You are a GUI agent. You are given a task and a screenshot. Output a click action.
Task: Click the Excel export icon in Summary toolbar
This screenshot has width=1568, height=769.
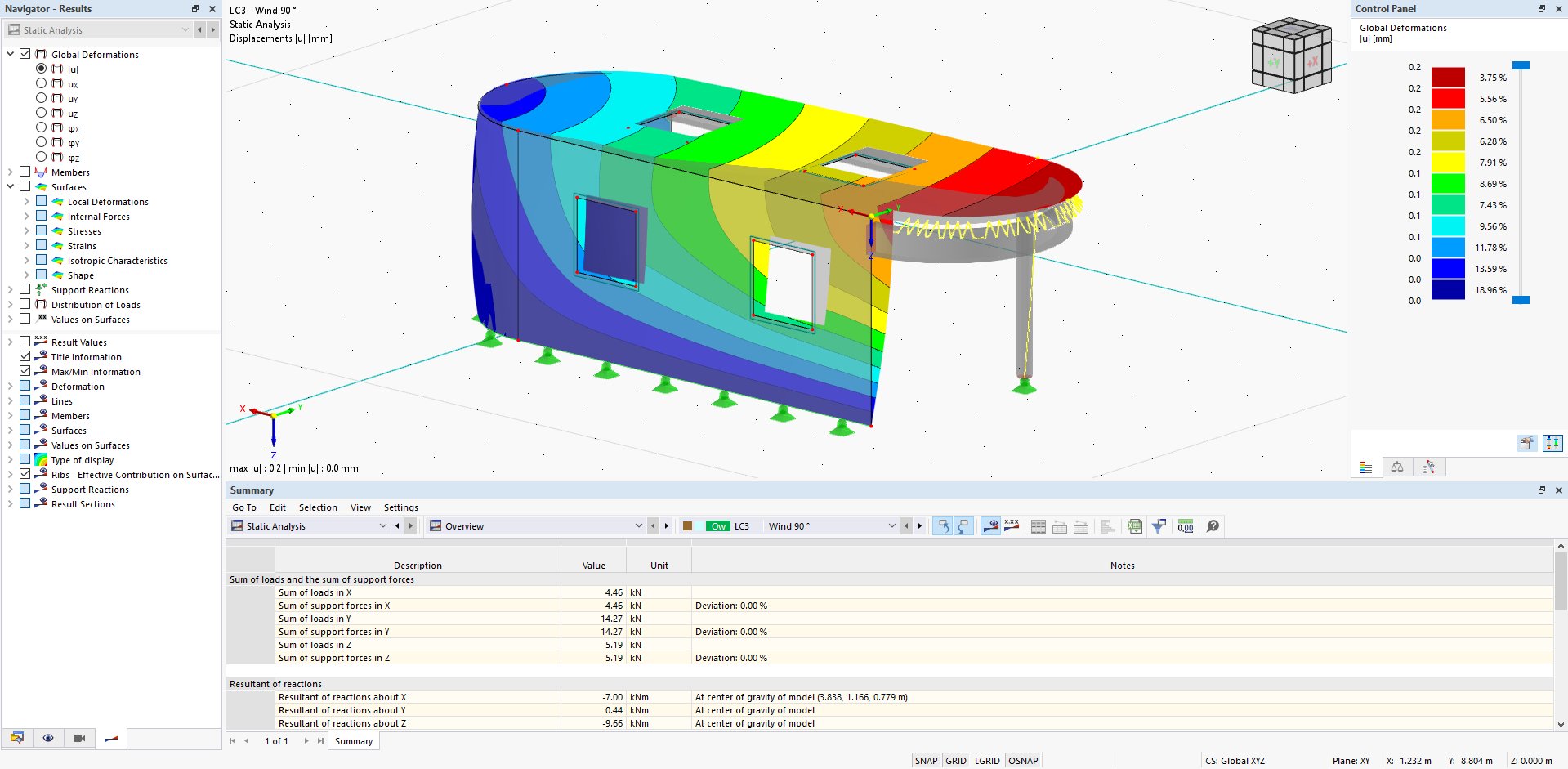point(1135,526)
